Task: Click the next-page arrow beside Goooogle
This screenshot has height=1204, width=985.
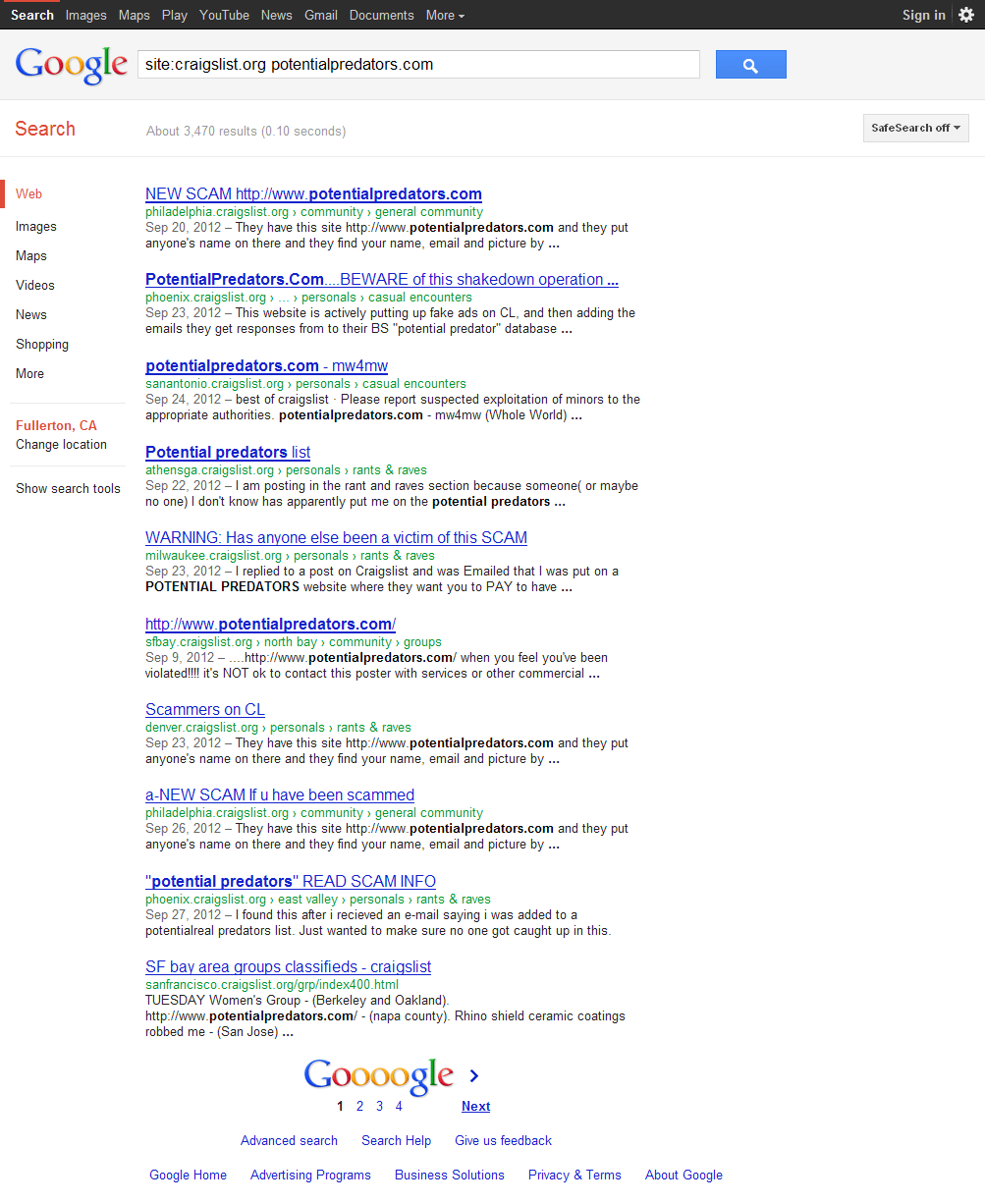Action: 474,1076
